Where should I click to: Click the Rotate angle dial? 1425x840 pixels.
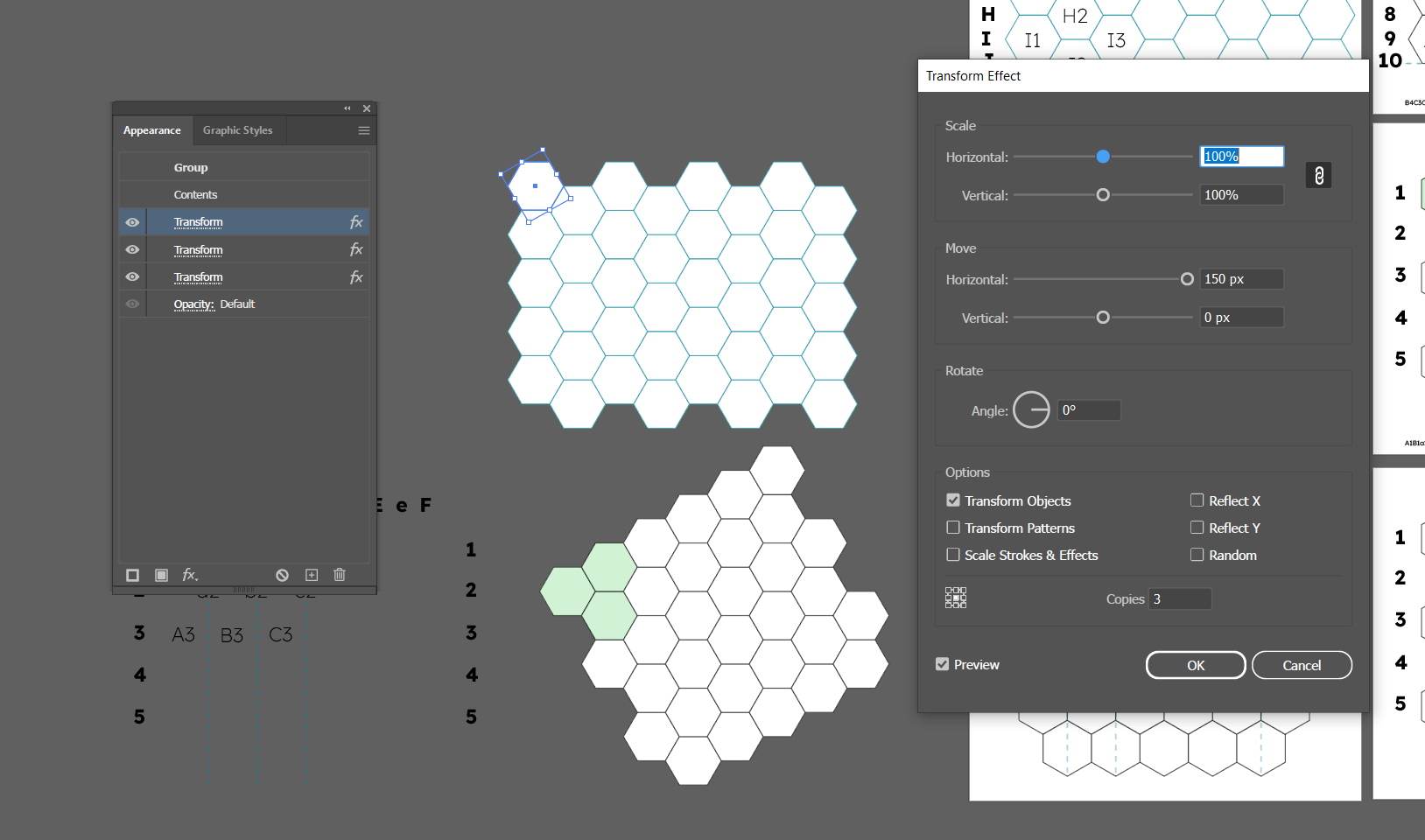click(1031, 409)
